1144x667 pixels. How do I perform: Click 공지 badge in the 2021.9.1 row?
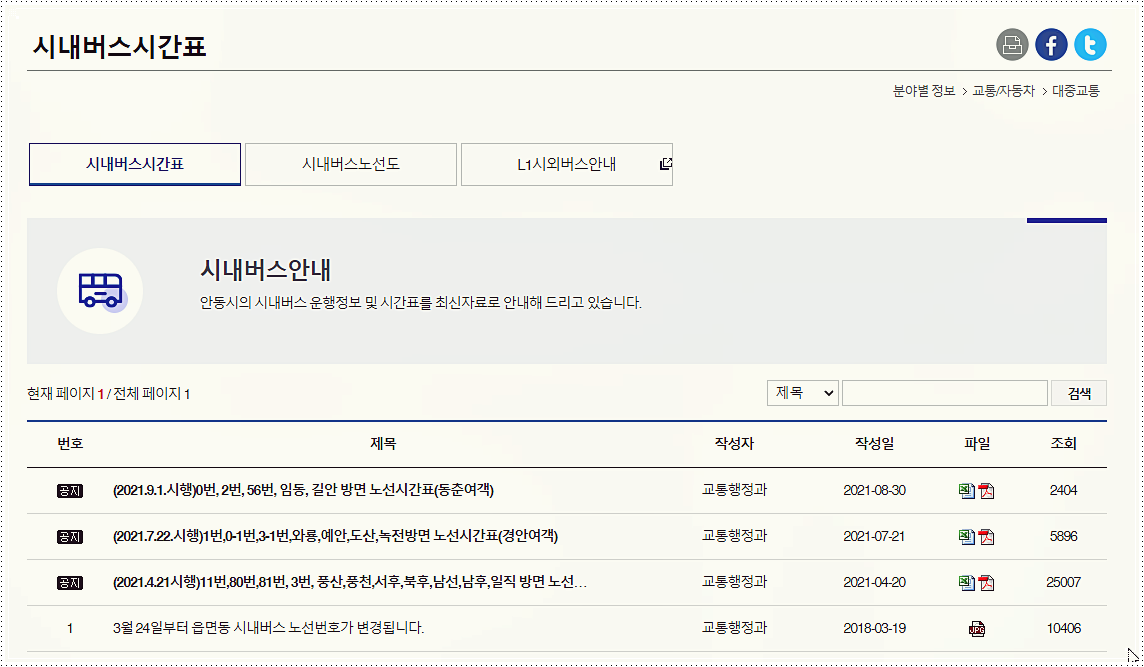click(x=70, y=491)
